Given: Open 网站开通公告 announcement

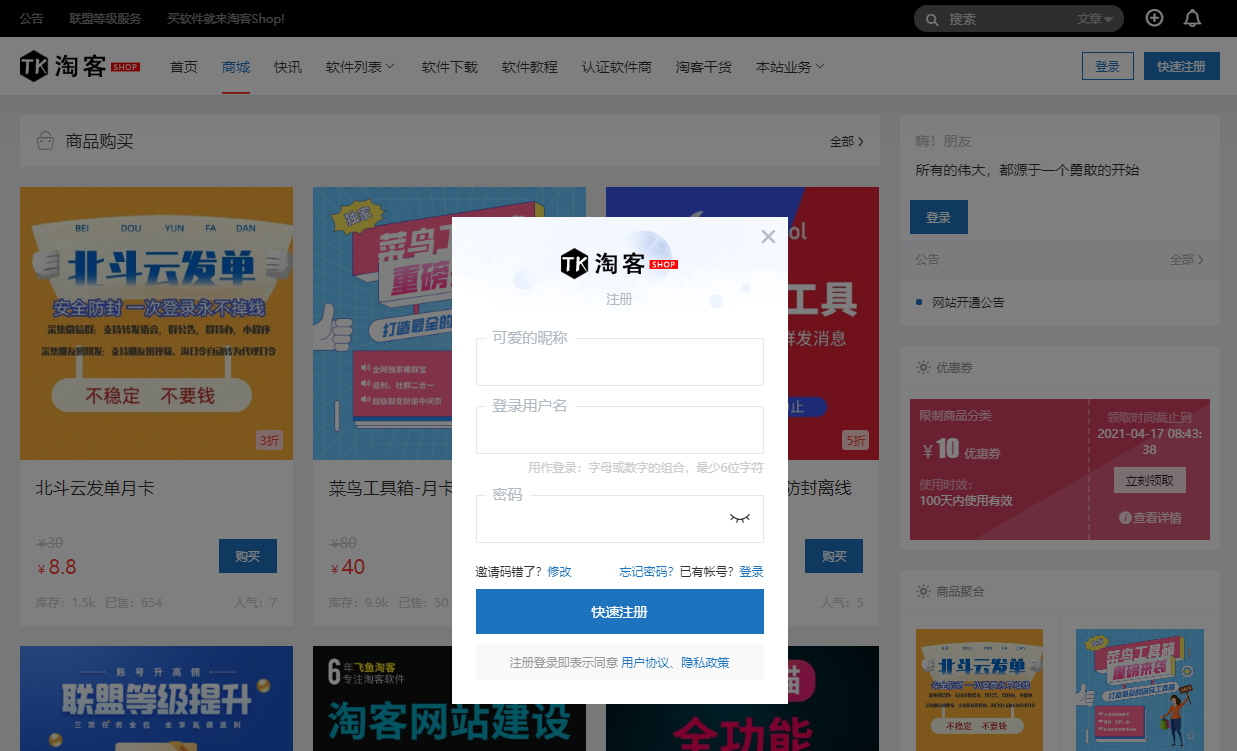Looking at the screenshot, I should click(968, 302).
